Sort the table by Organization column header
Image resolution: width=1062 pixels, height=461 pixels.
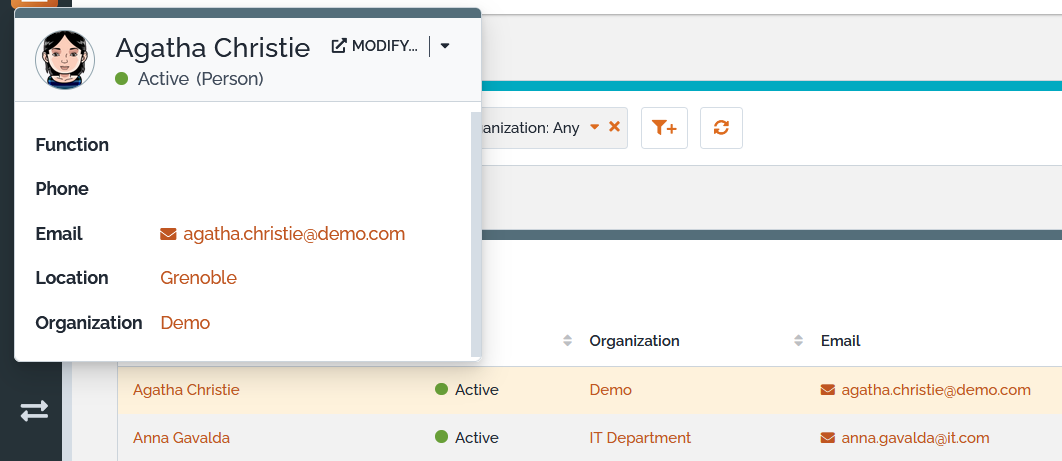(x=634, y=341)
